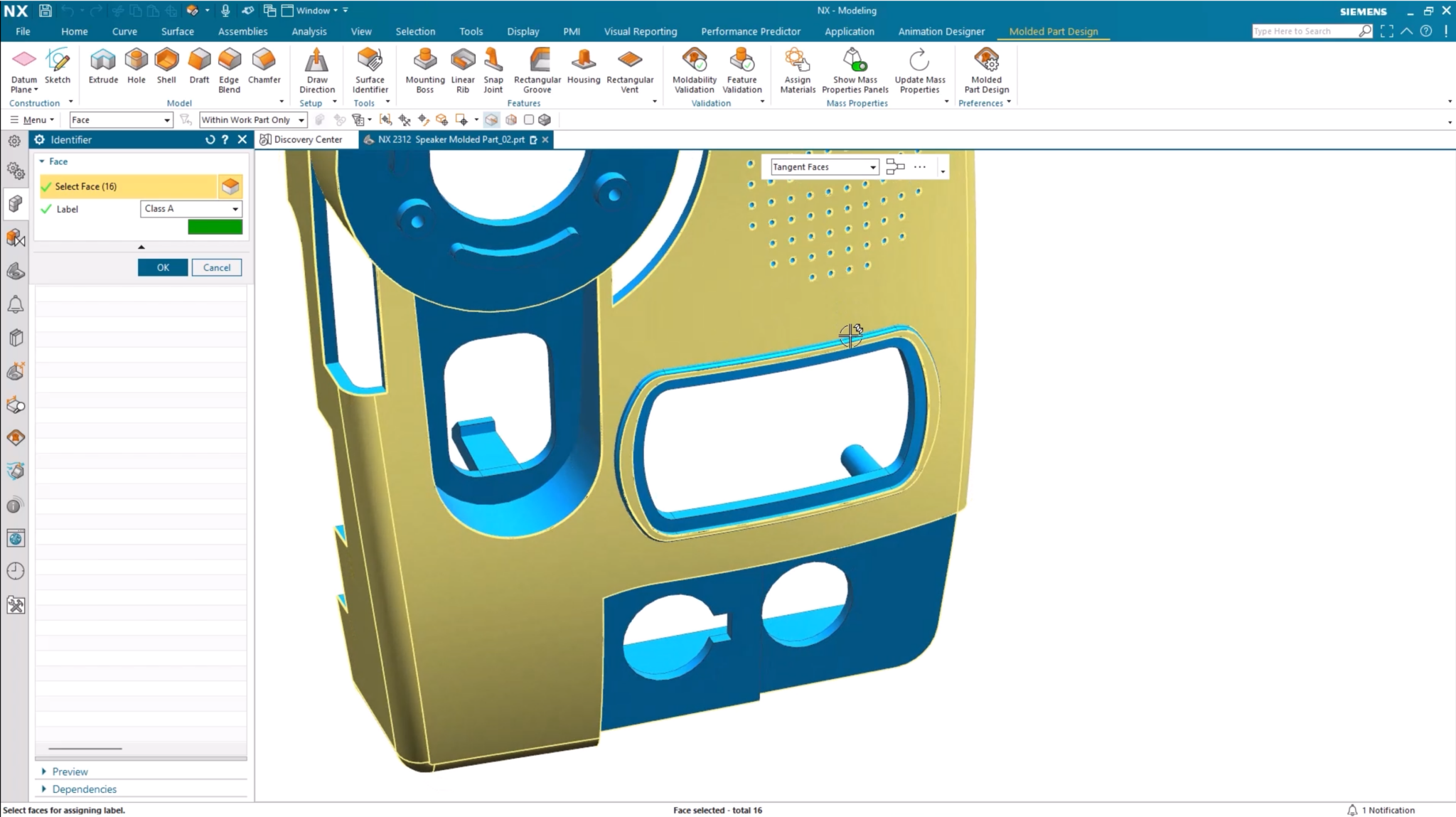The image size is (1456, 817).
Task: Toggle the face selection cube icon
Action: tap(230, 186)
